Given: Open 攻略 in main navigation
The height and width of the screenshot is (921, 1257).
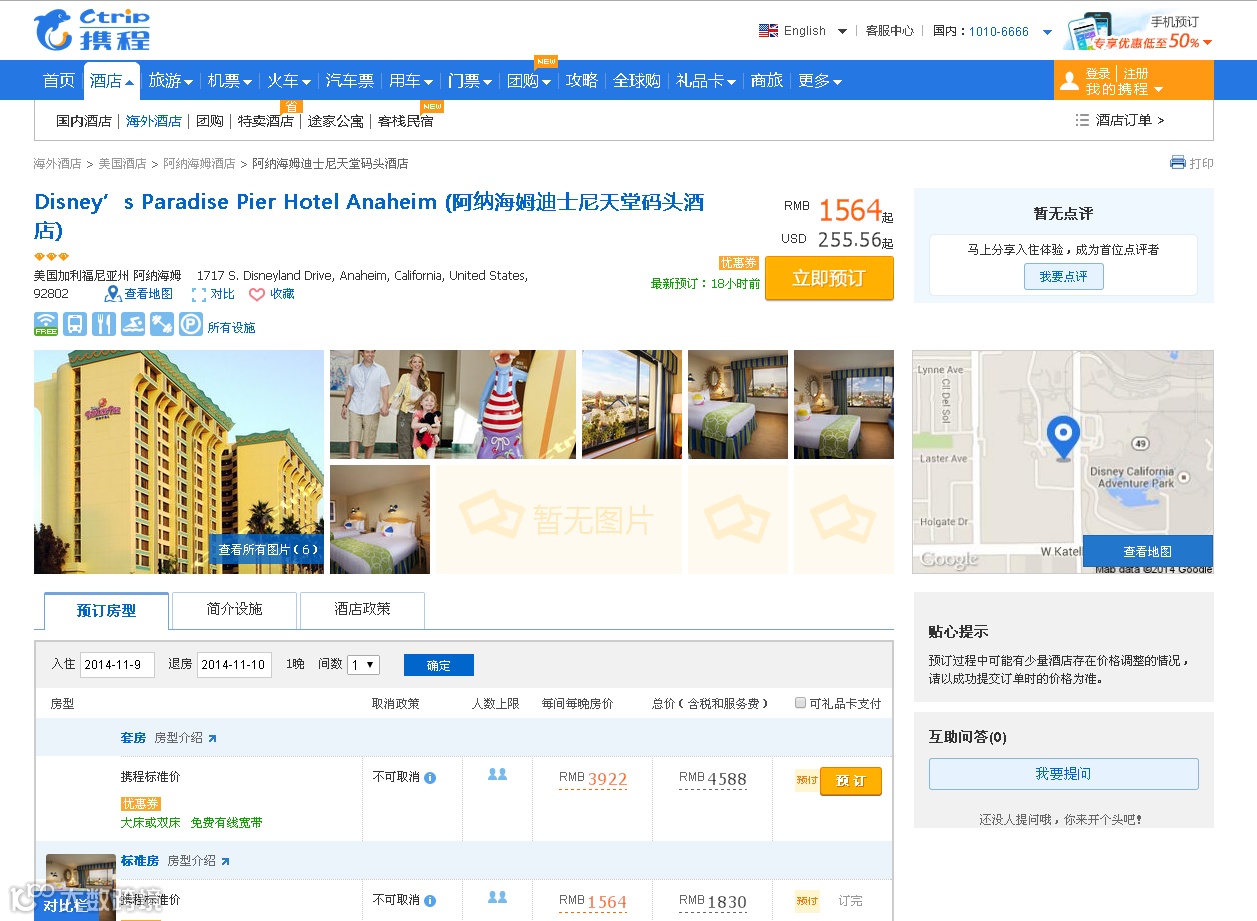Looking at the screenshot, I should (582, 81).
